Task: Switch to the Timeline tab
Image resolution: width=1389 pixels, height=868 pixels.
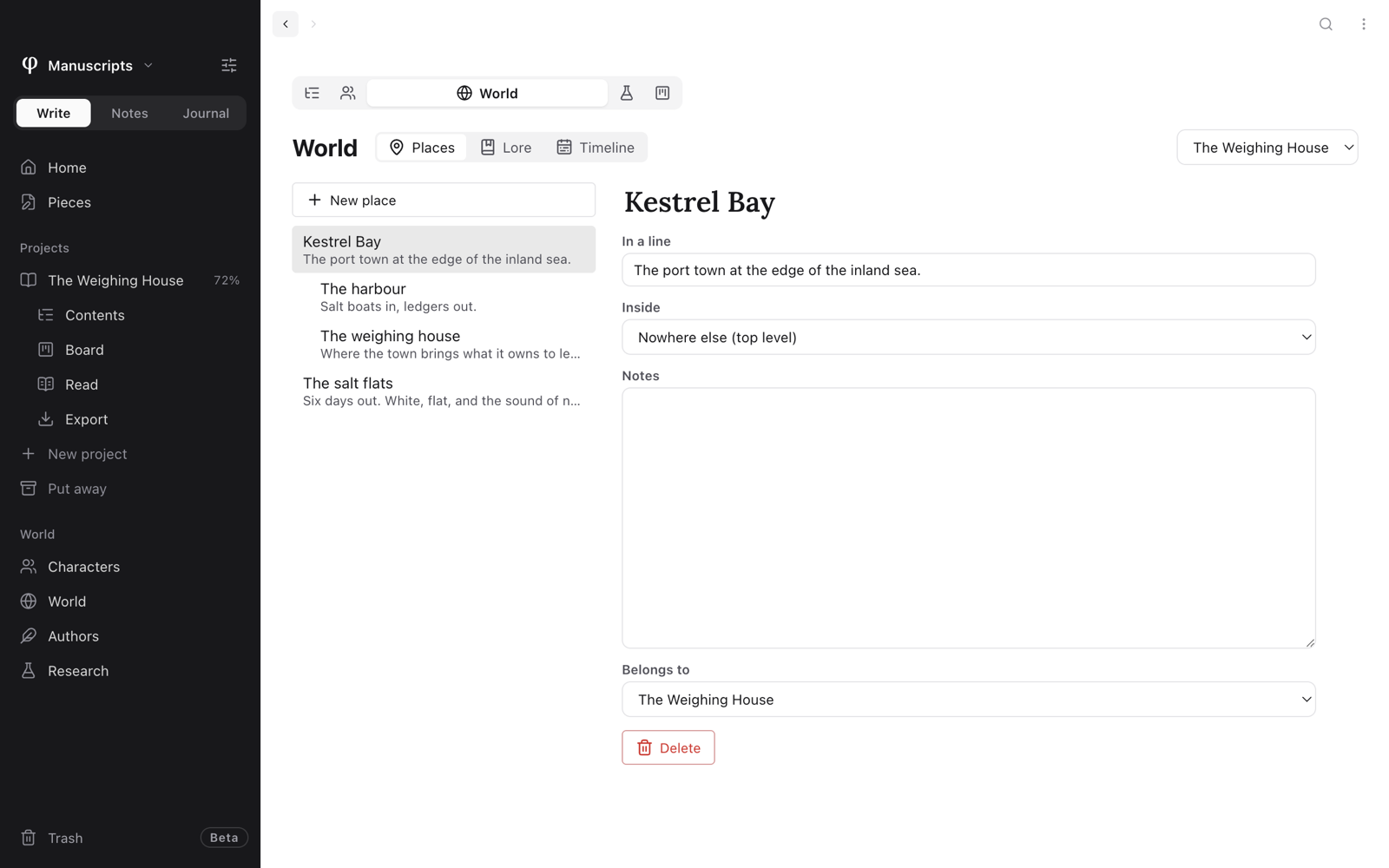Action: (x=596, y=148)
